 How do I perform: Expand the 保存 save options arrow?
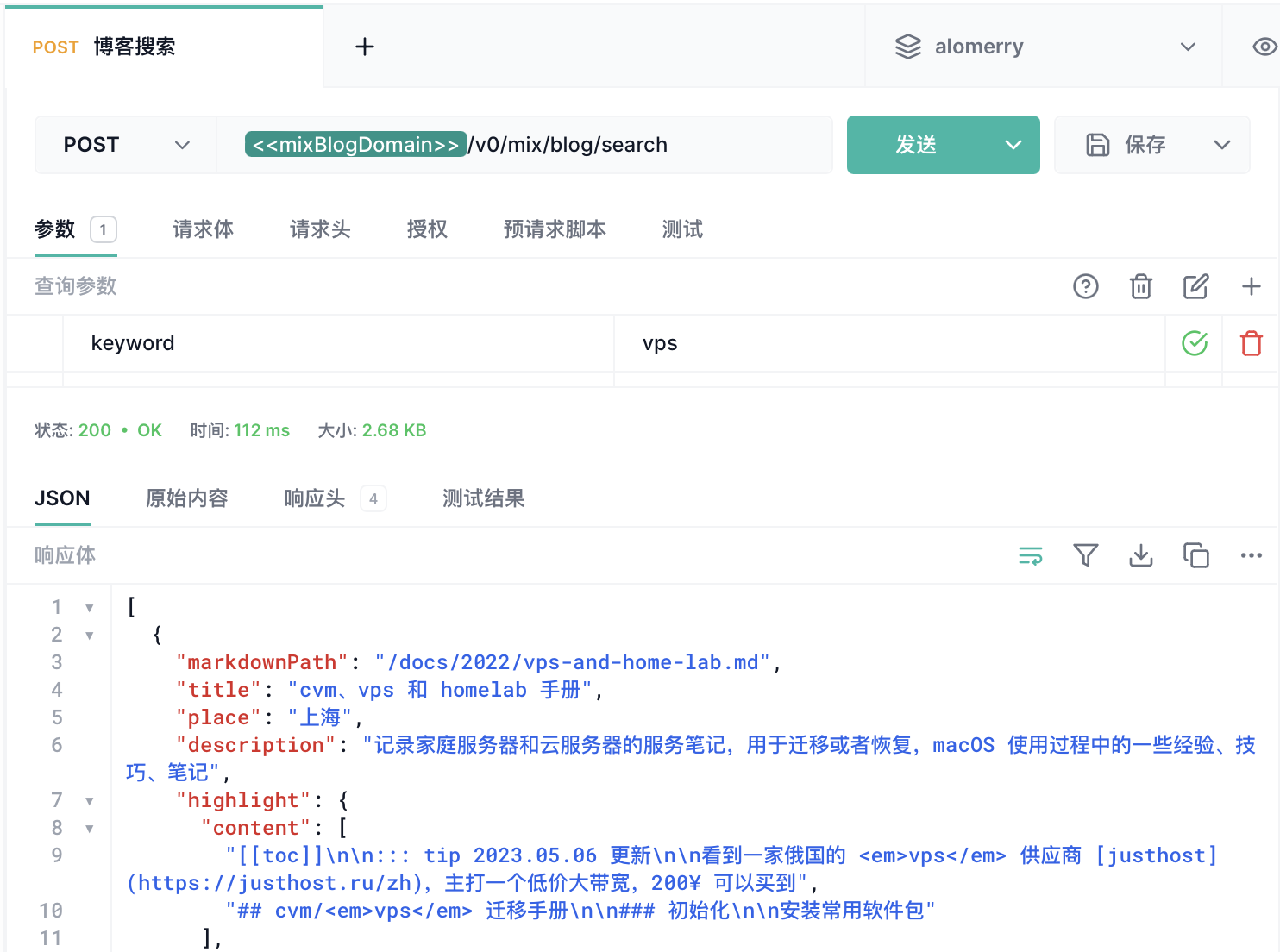click(x=1222, y=145)
